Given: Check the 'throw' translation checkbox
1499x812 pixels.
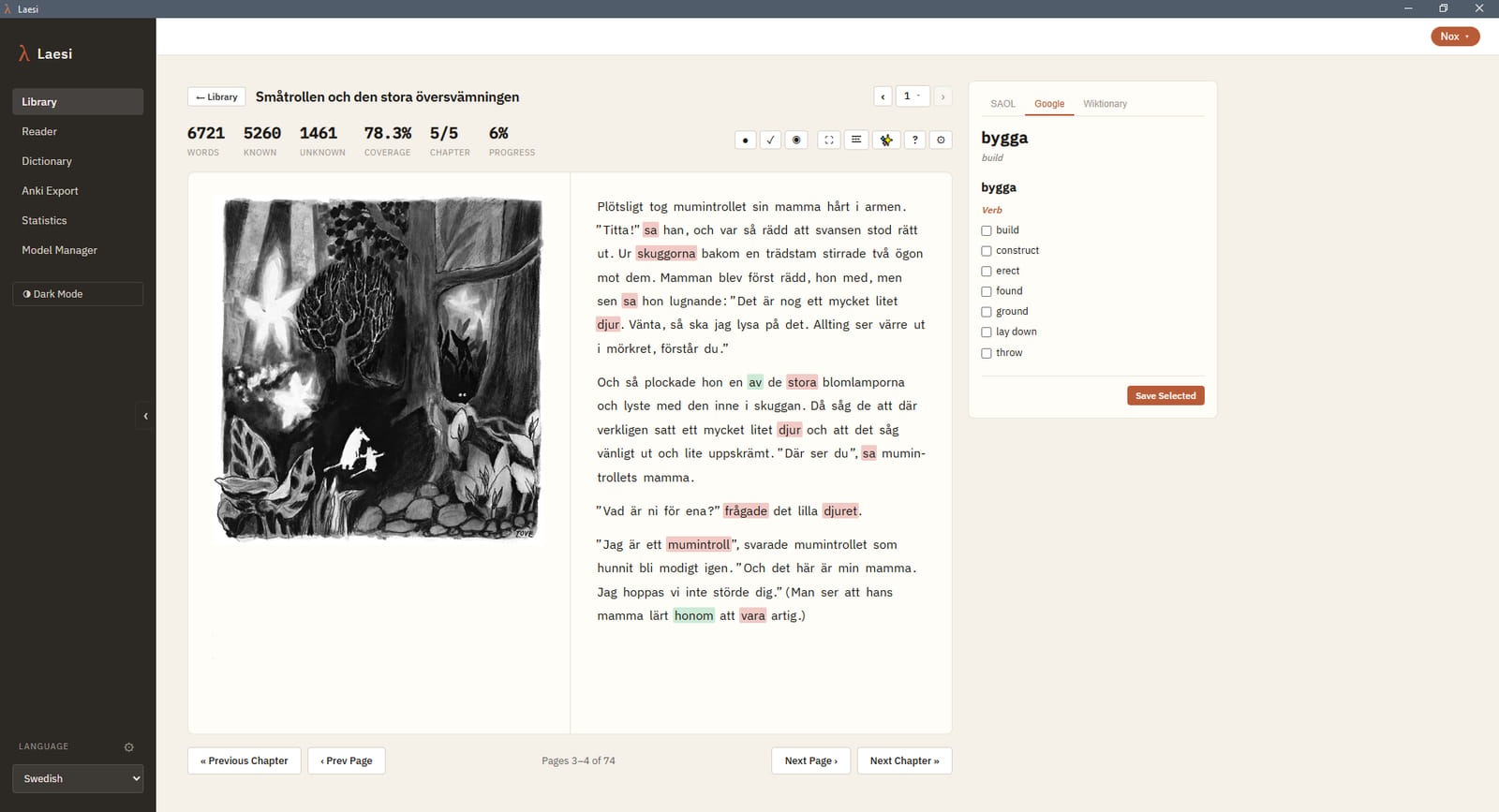Looking at the screenshot, I should [987, 353].
